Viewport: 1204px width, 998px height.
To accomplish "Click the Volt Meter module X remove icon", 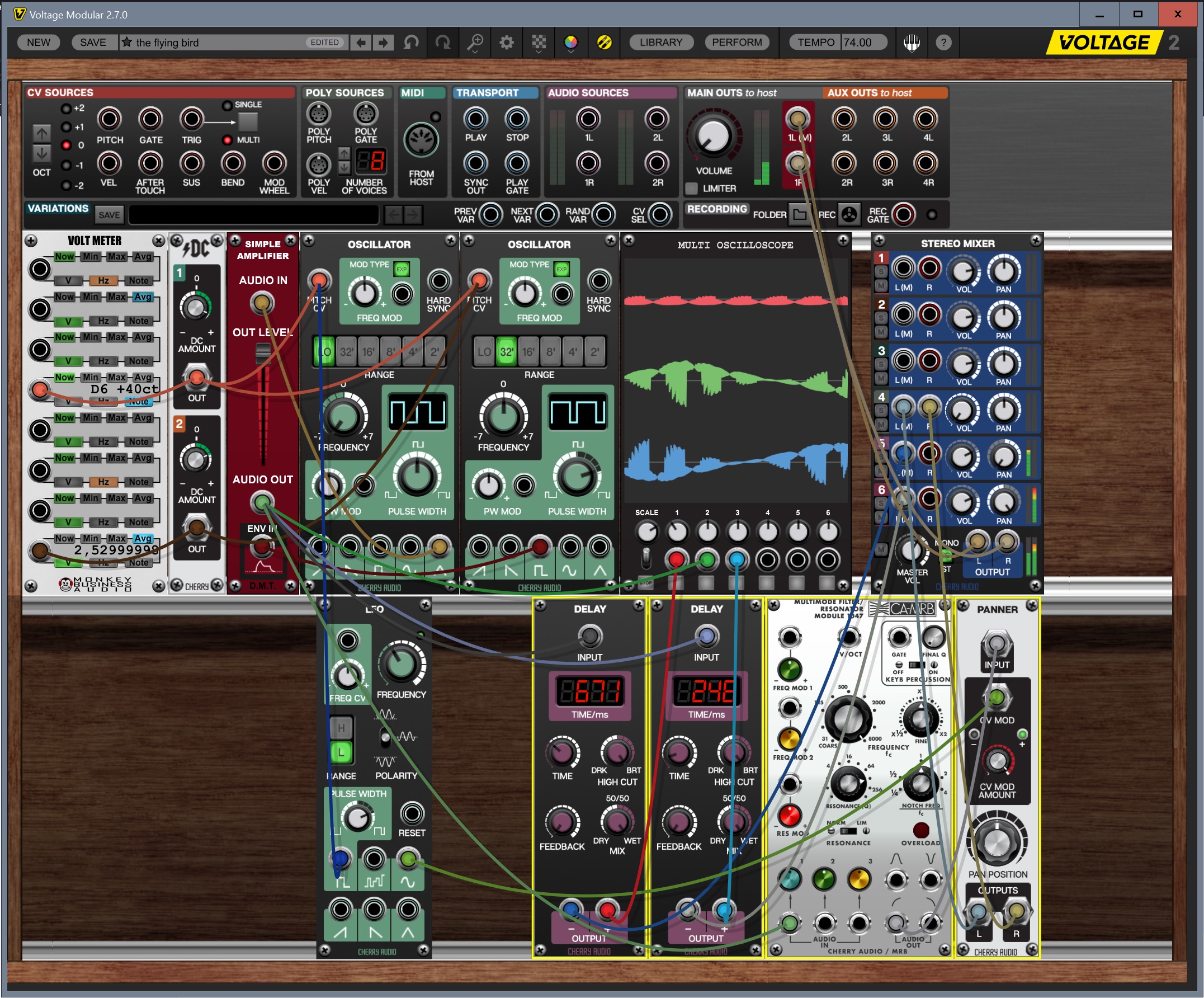I will point(158,241).
